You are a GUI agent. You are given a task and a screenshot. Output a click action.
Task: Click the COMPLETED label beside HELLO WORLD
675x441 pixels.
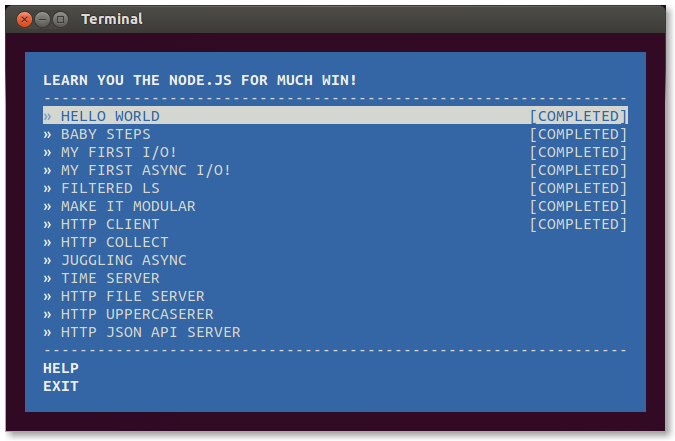[x=578, y=116]
